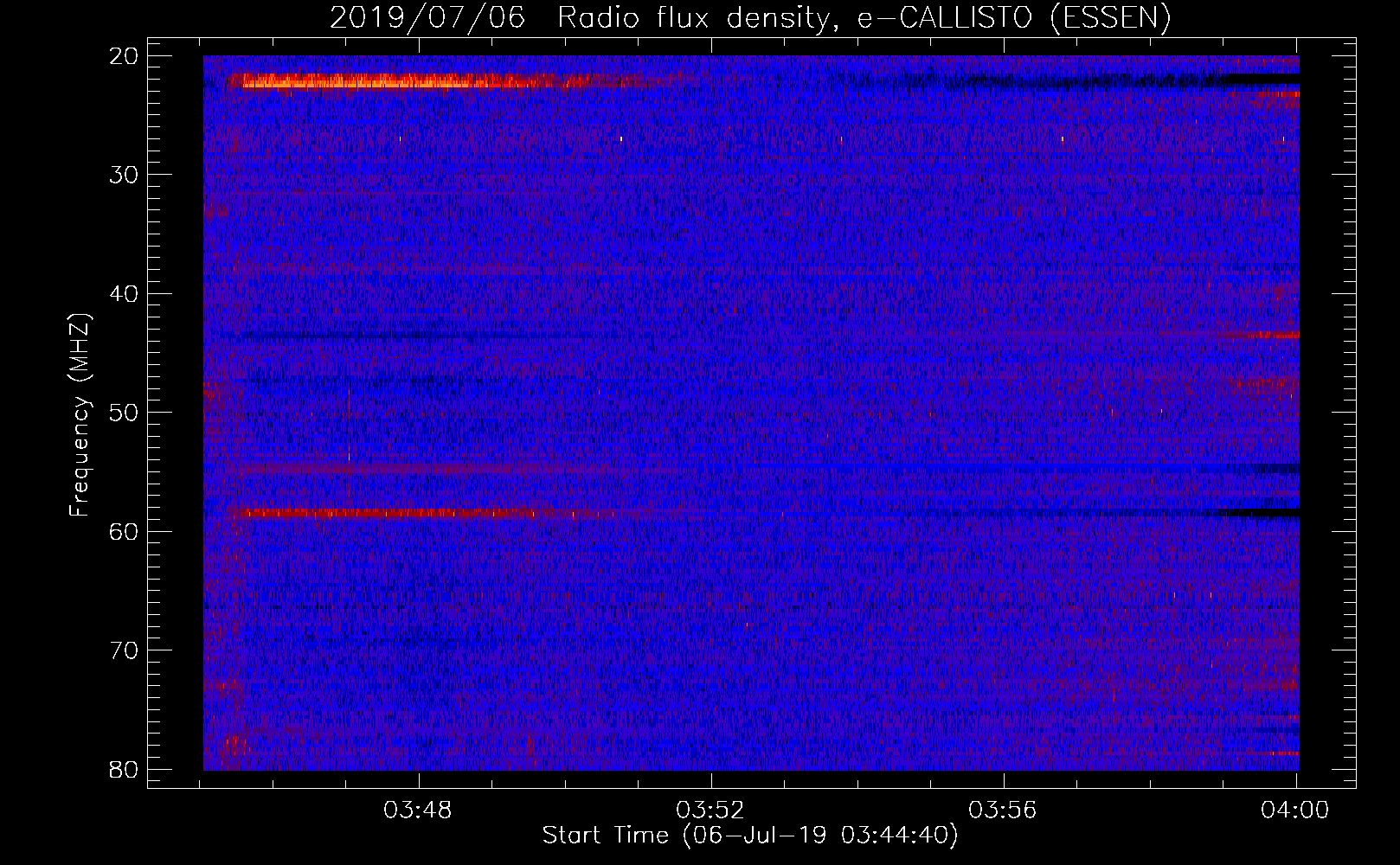Click the 30 frequency tick label
The height and width of the screenshot is (865, 1400).
(125, 174)
